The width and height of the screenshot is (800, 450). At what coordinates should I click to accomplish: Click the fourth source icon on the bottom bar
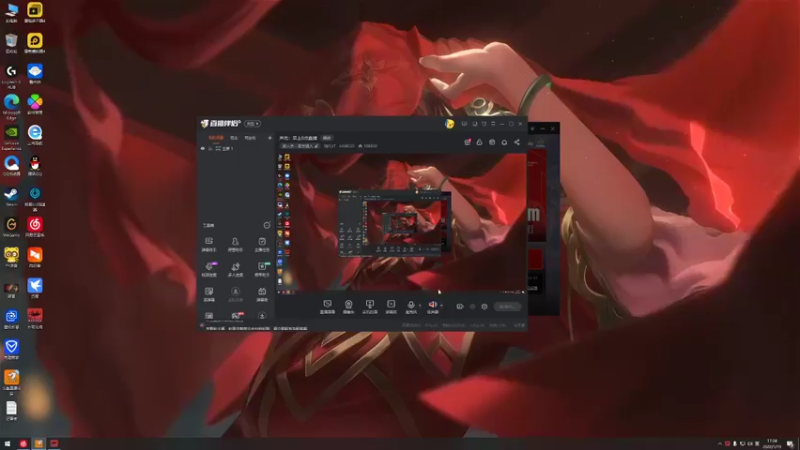click(391, 307)
